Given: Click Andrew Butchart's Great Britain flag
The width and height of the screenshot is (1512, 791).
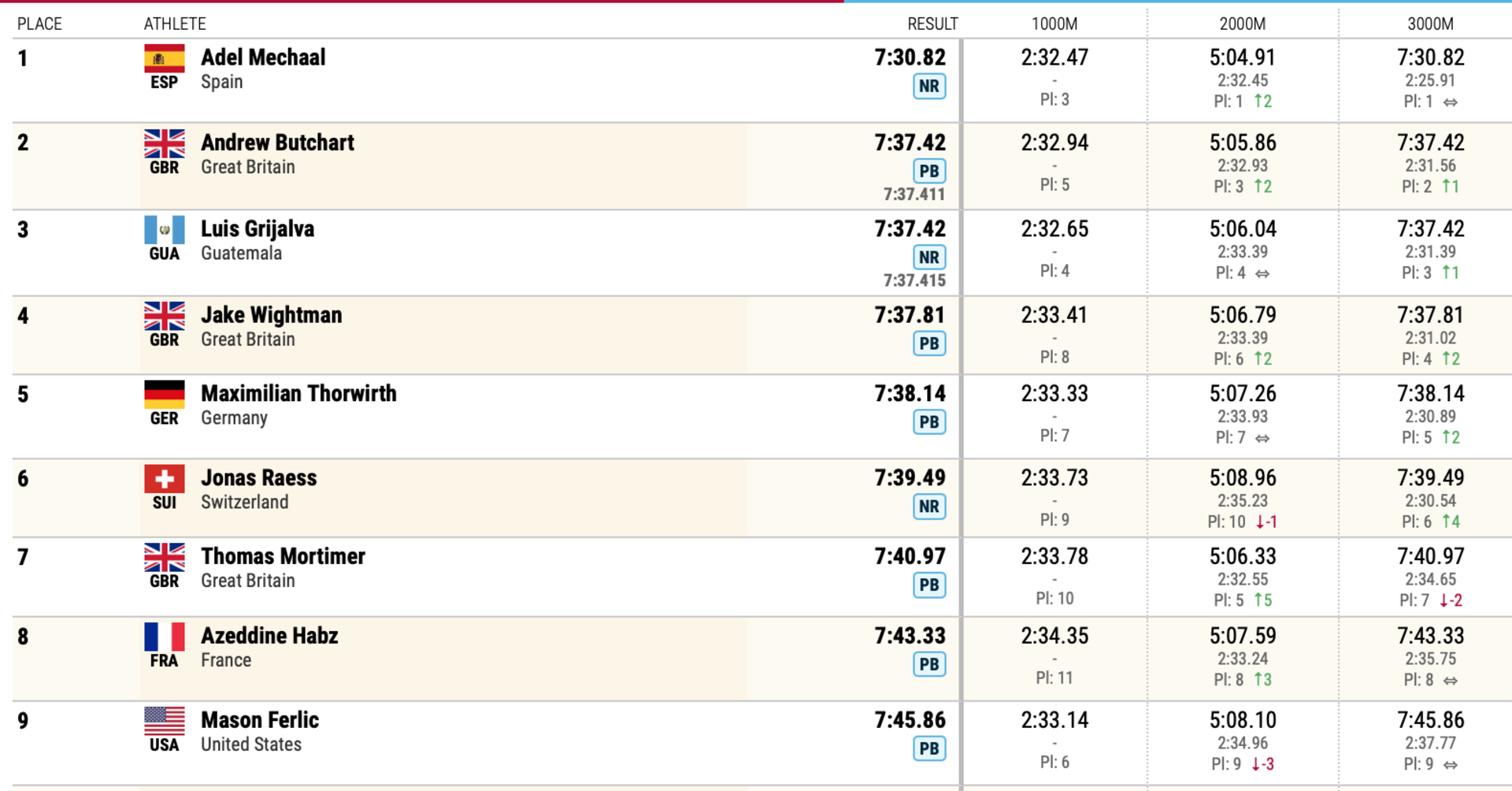Looking at the screenshot, I should pos(165,144).
